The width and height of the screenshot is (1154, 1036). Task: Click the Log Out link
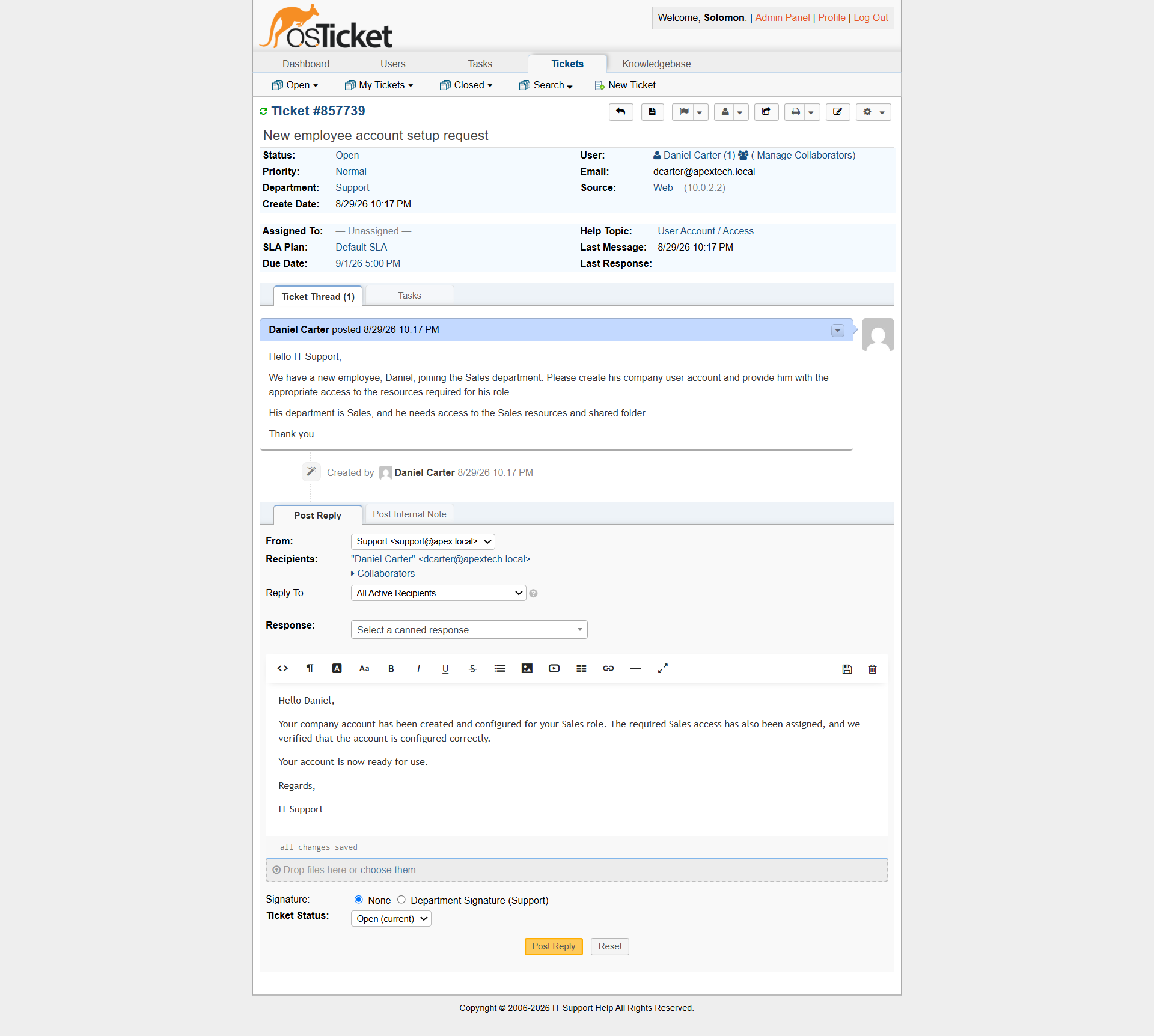871,18
